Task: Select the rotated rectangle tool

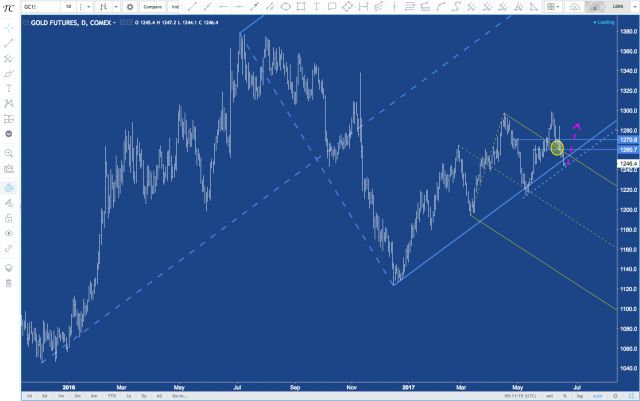Action: (347, 7)
